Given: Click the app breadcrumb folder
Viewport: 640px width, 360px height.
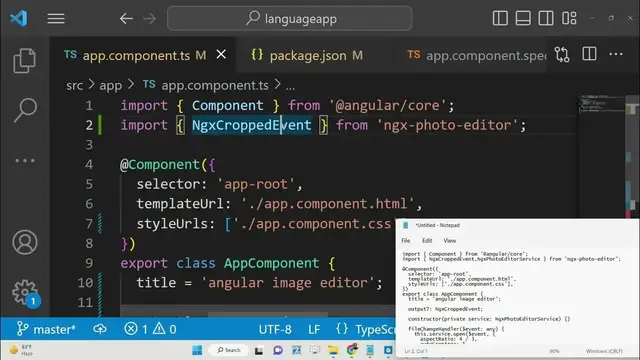Looking at the screenshot, I should click(x=111, y=85).
